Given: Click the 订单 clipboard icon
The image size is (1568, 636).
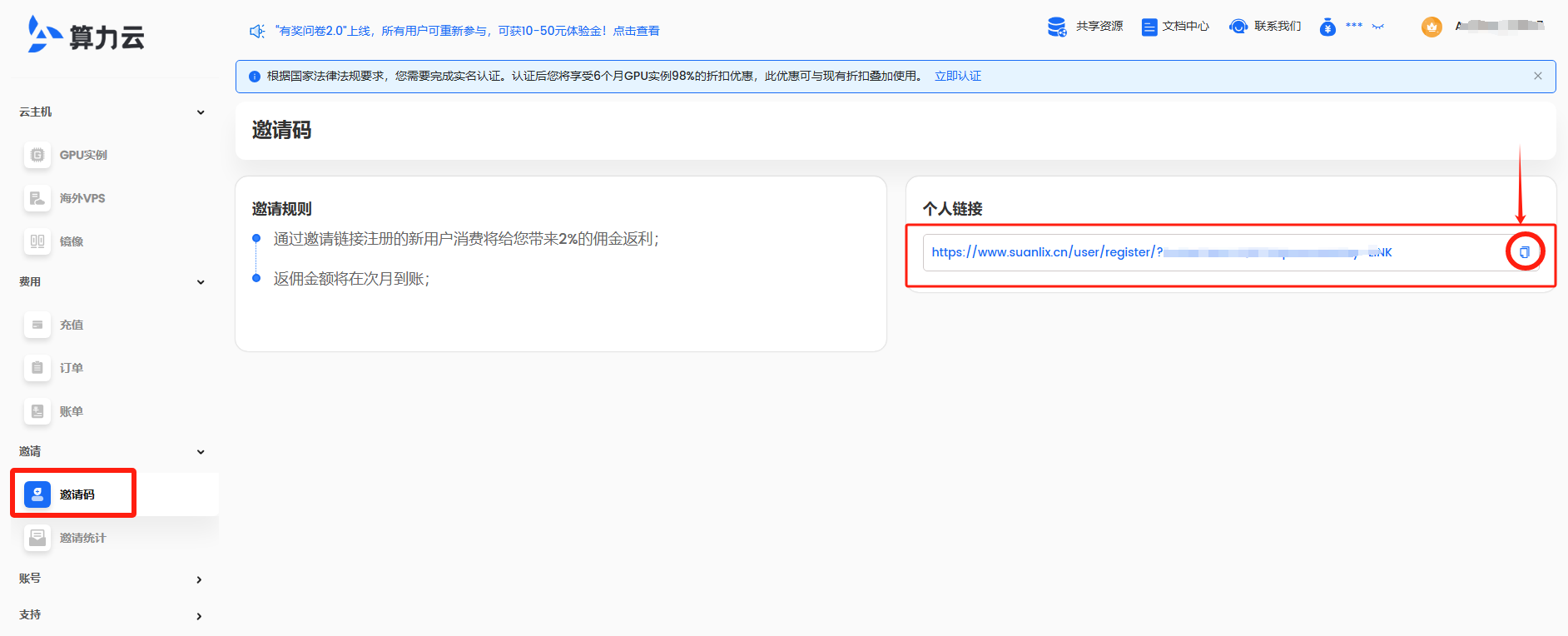Looking at the screenshot, I should pos(37,368).
